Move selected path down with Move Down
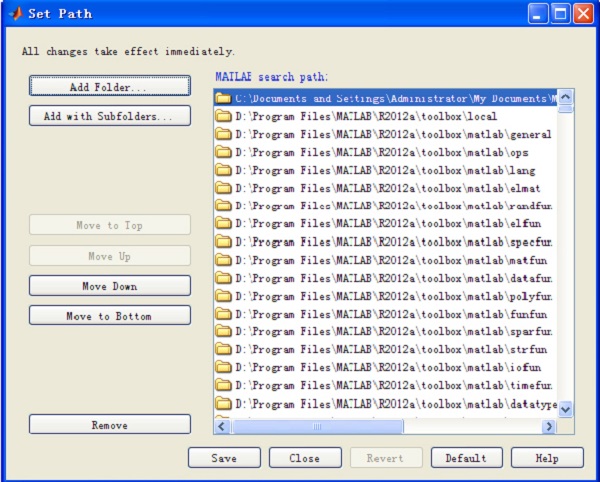The image size is (600, 482). [110, 286]
